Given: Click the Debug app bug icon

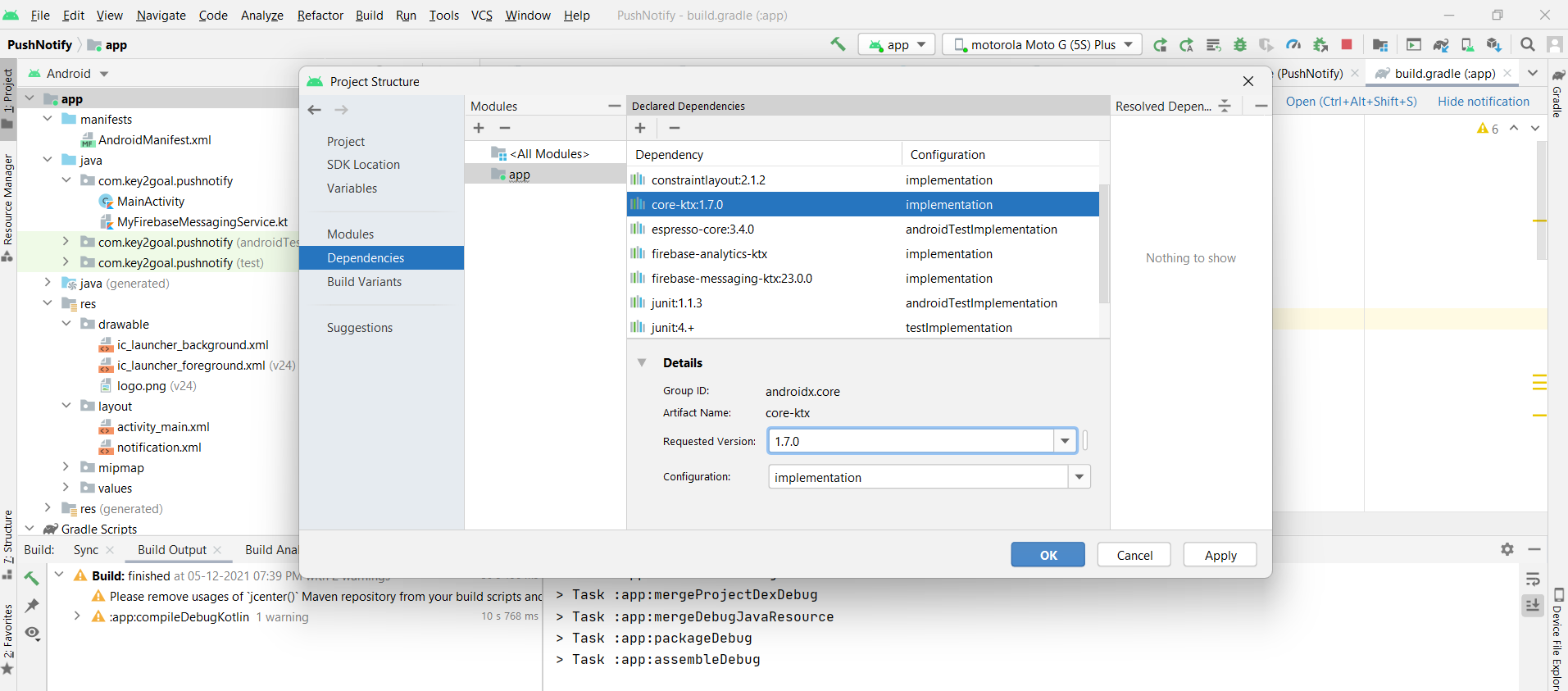Looking at the screenshot, I should point(1239,45).
